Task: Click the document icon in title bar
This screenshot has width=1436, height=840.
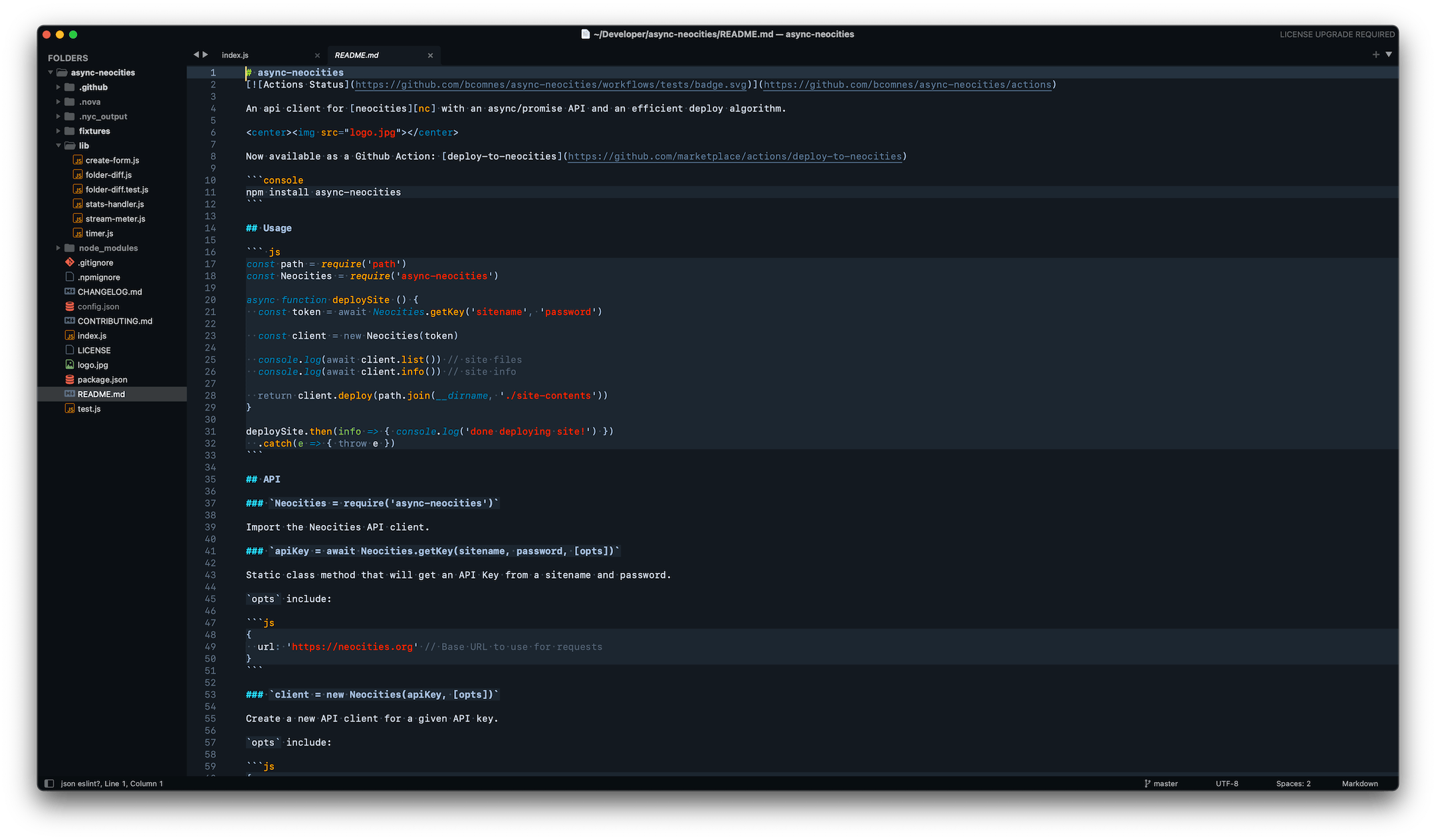Action: click(585, 34)
